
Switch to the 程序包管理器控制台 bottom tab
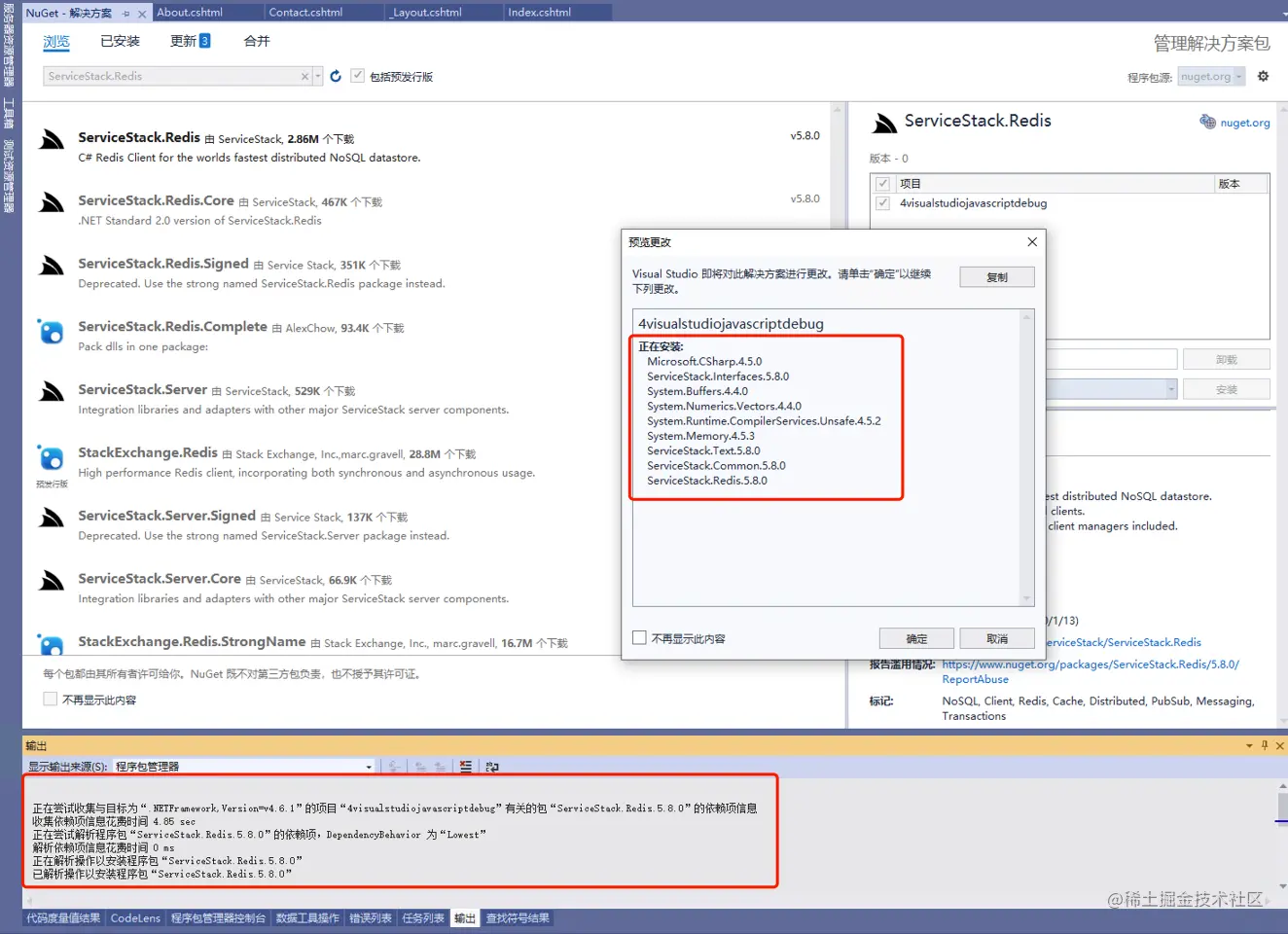218,917
